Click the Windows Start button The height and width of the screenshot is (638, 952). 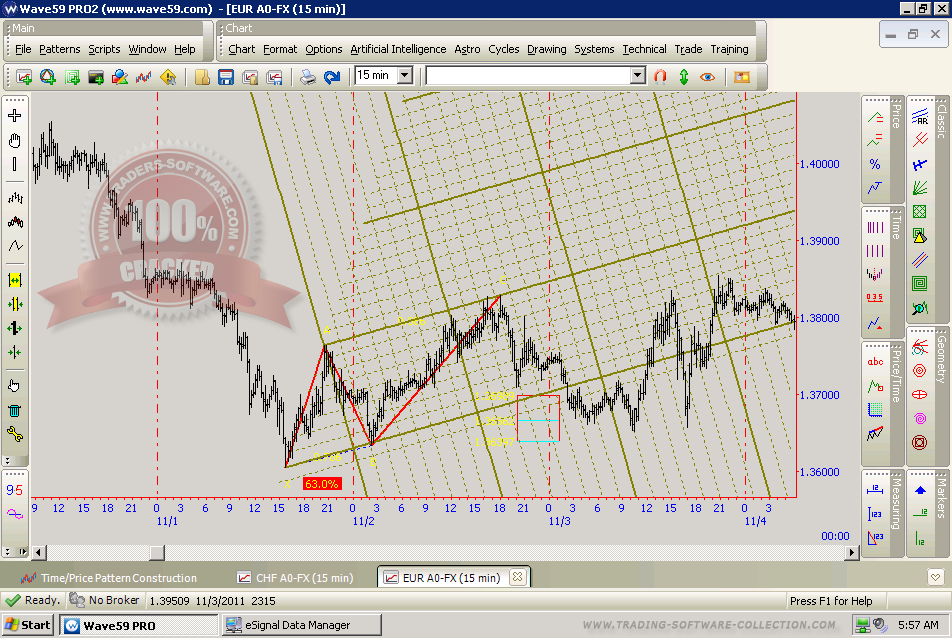click(x=28, y=625)
